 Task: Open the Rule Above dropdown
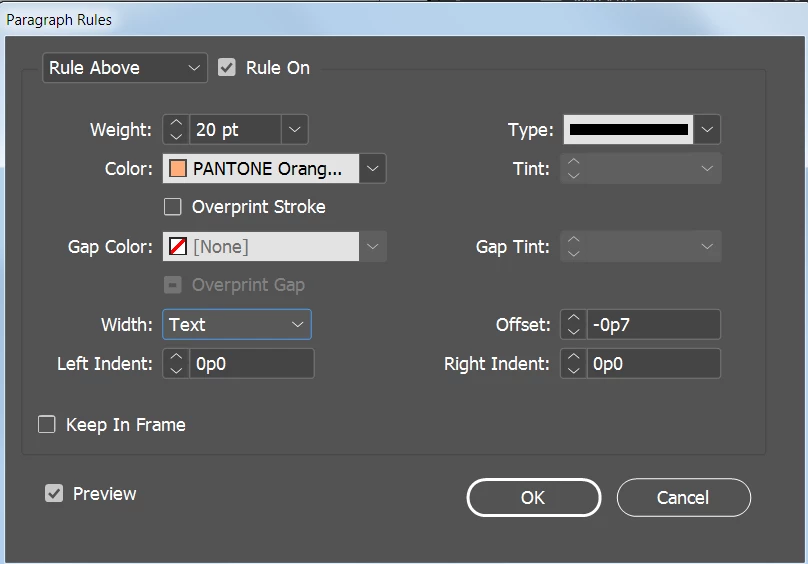pos(125,68)
